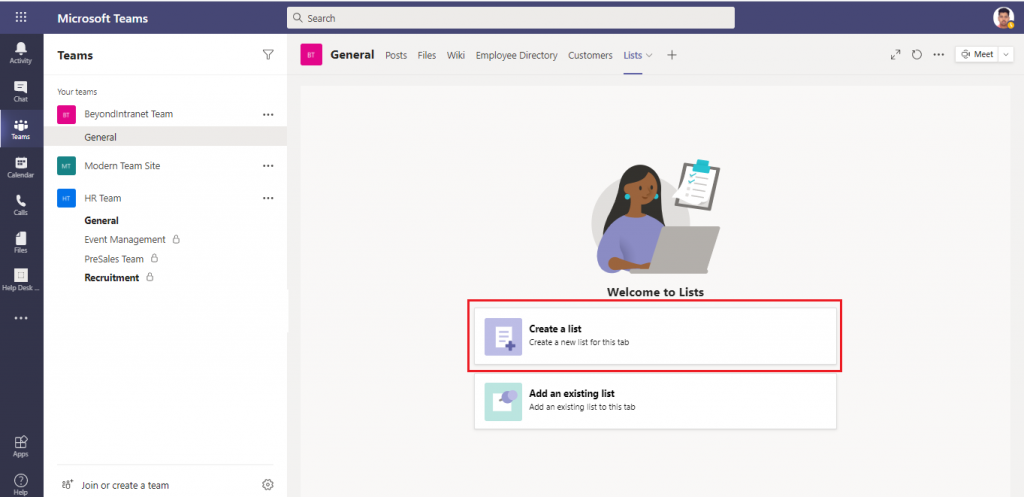Screen dimensions: 1024x497
Task: Open the Meet button dropdown arrow
Action: click(x=1006, y=55)
